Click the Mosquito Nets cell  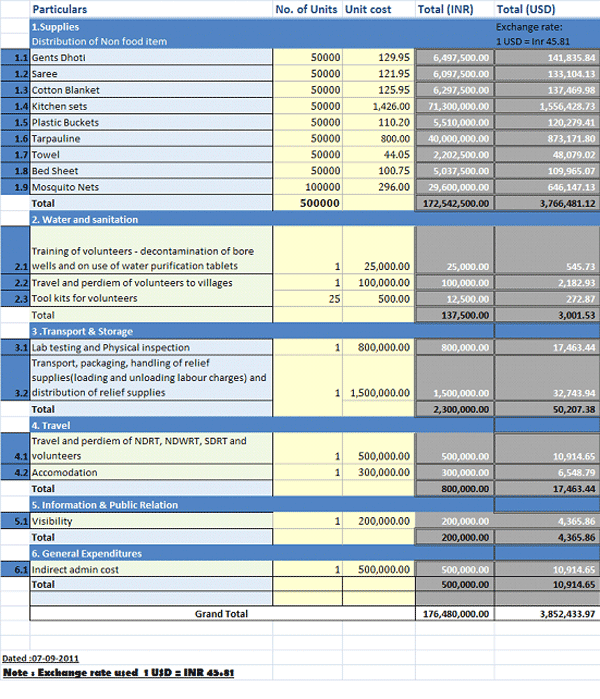pos(151,187)
